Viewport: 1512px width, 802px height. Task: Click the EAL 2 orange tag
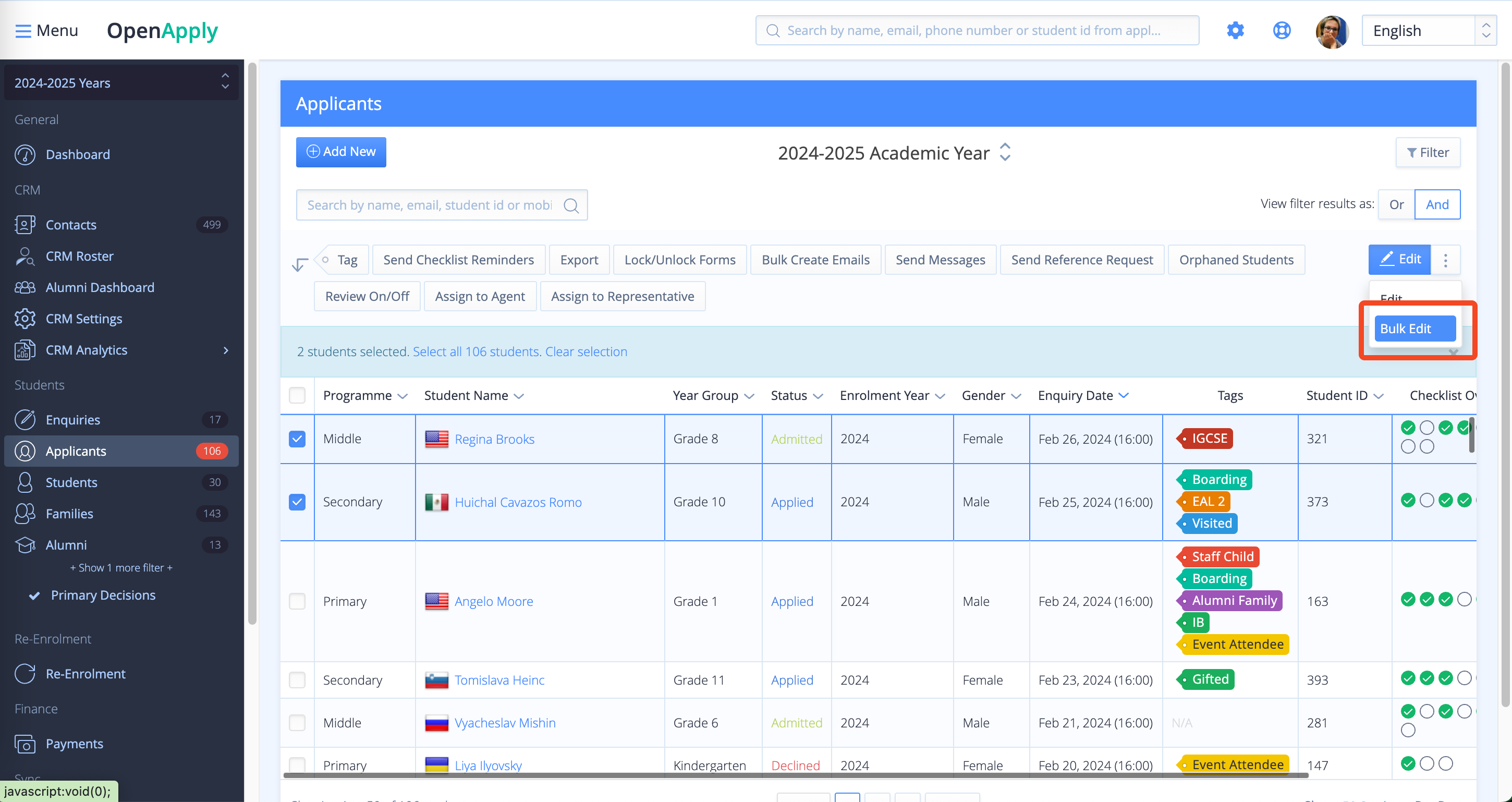(1203, 502)
